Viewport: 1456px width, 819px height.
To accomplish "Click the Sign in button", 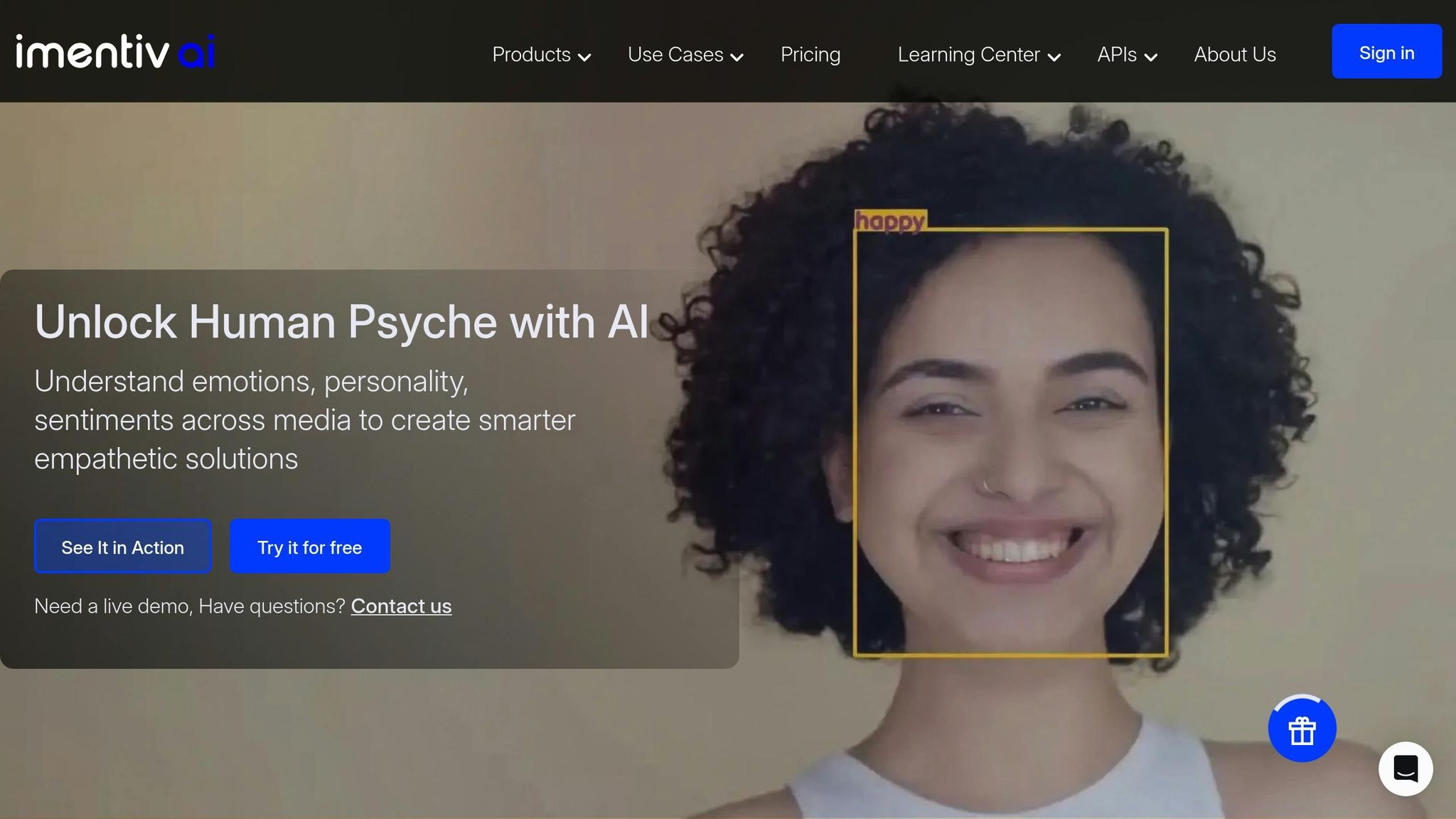I will (1386, 51).
